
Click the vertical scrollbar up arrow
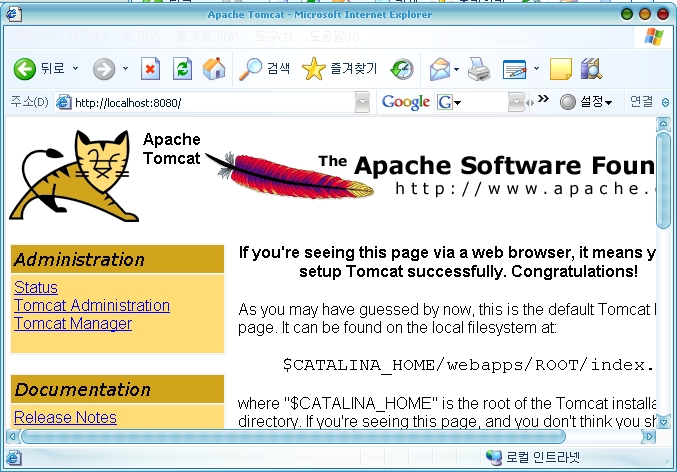click(663, 124)
